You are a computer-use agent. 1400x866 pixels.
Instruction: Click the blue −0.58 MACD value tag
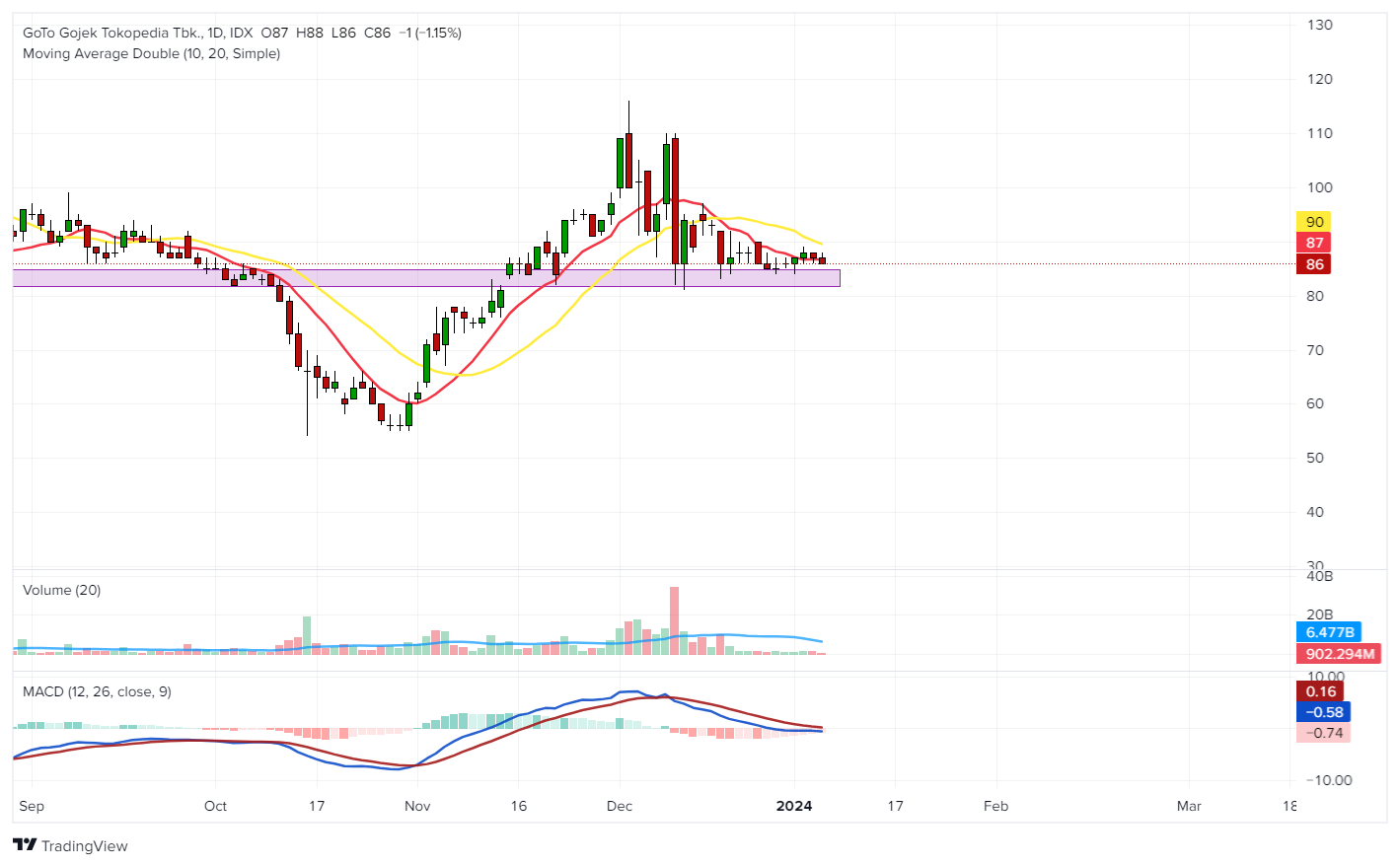[x=1323, y=712]
